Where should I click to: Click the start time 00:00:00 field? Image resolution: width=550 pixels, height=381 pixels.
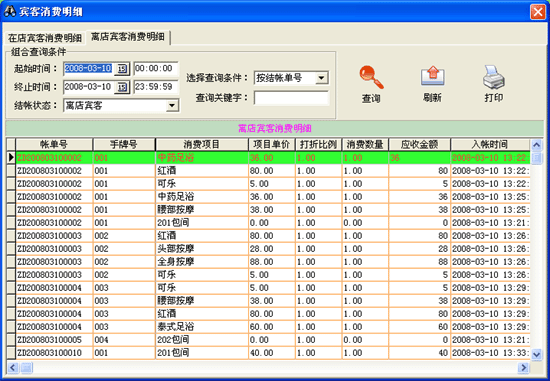(x=156, y=68)
